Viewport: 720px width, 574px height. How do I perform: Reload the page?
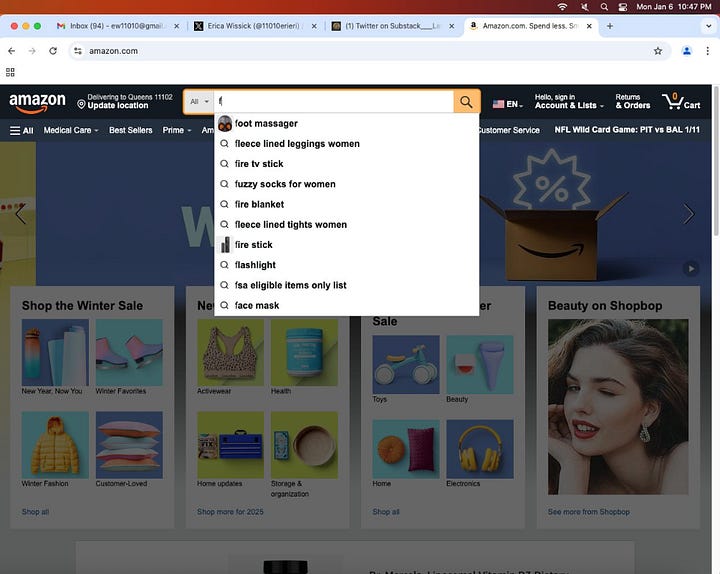pos(53,51)
